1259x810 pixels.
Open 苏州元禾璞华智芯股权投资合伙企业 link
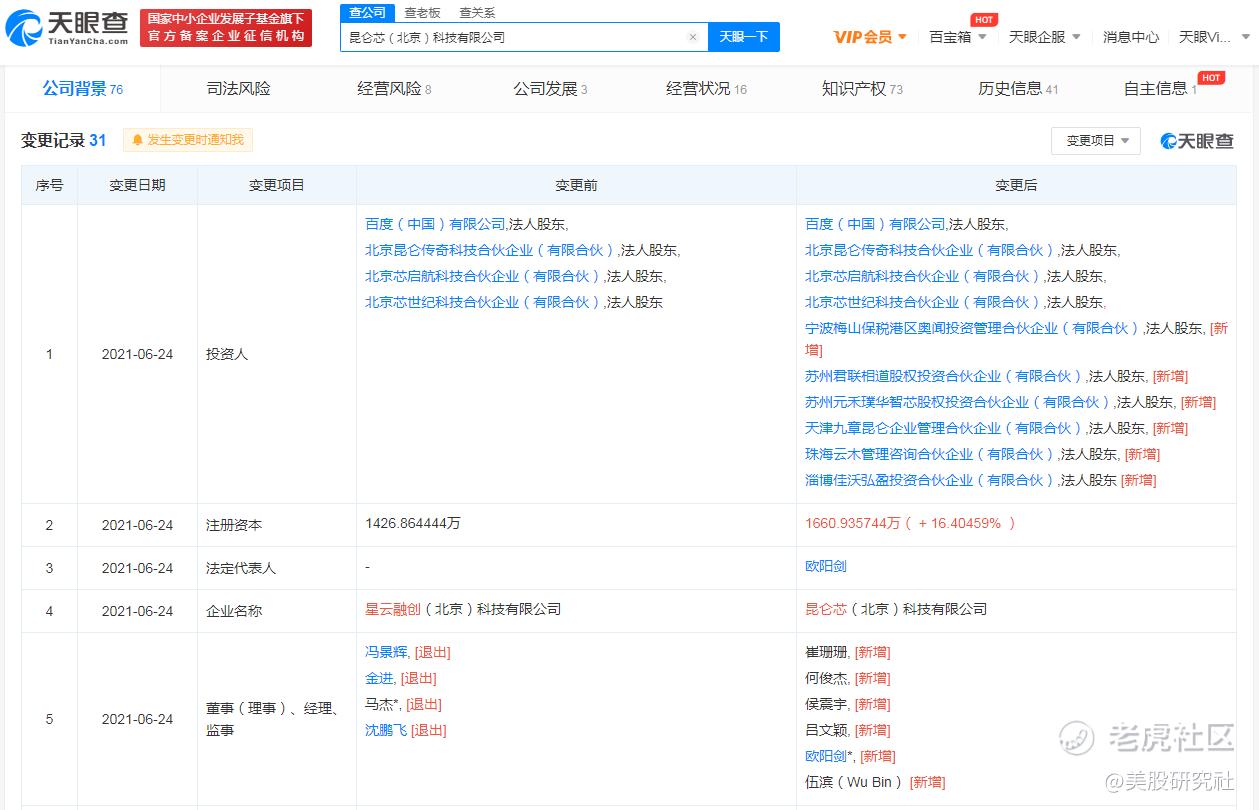coord(959,403)
